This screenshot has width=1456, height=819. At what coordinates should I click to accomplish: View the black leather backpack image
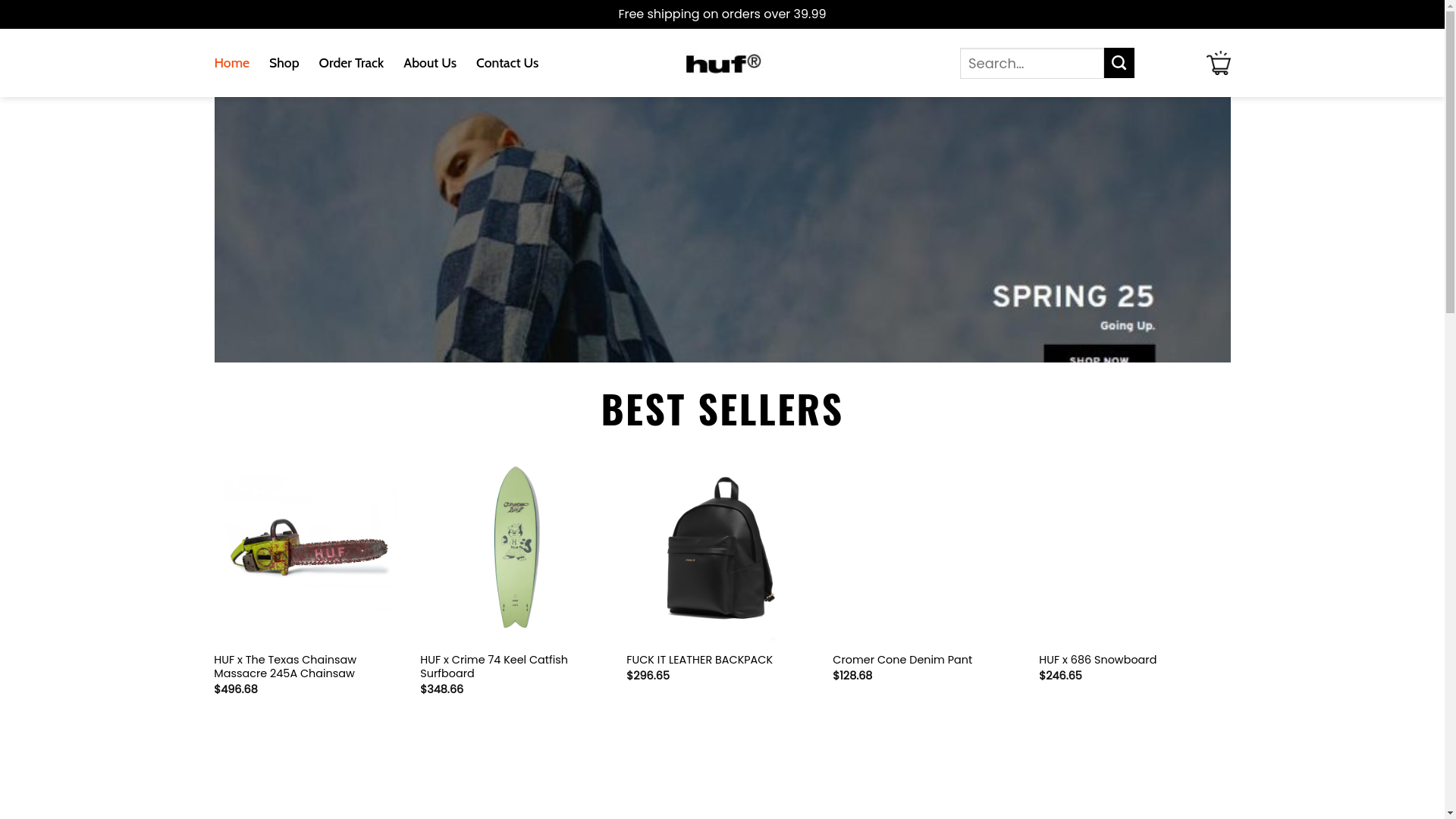point(720,548)
